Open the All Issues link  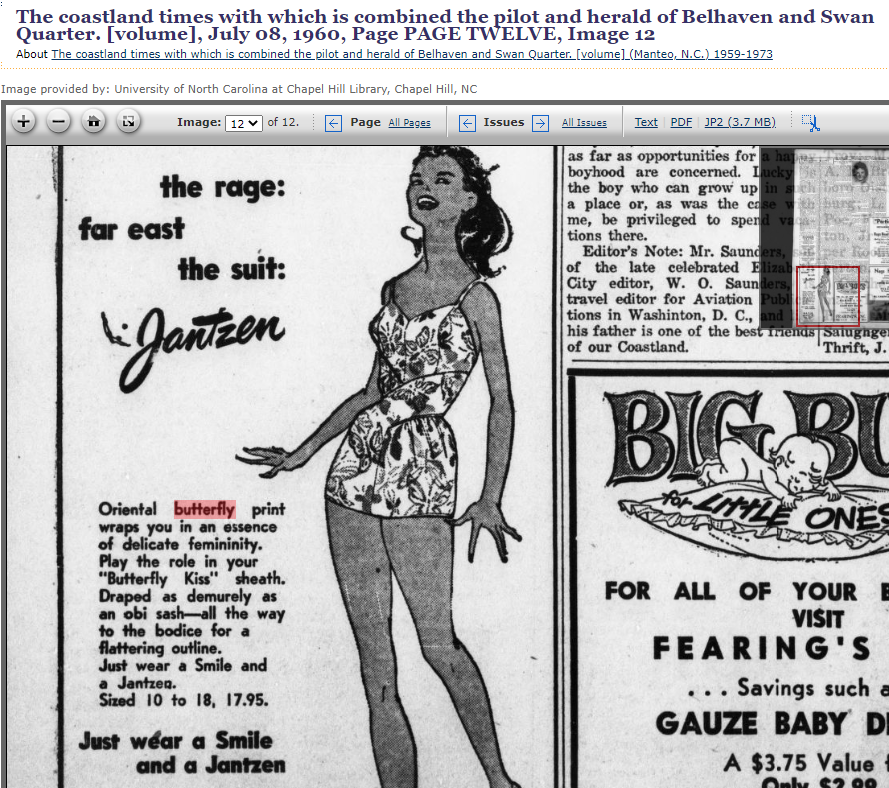(584, 122)
